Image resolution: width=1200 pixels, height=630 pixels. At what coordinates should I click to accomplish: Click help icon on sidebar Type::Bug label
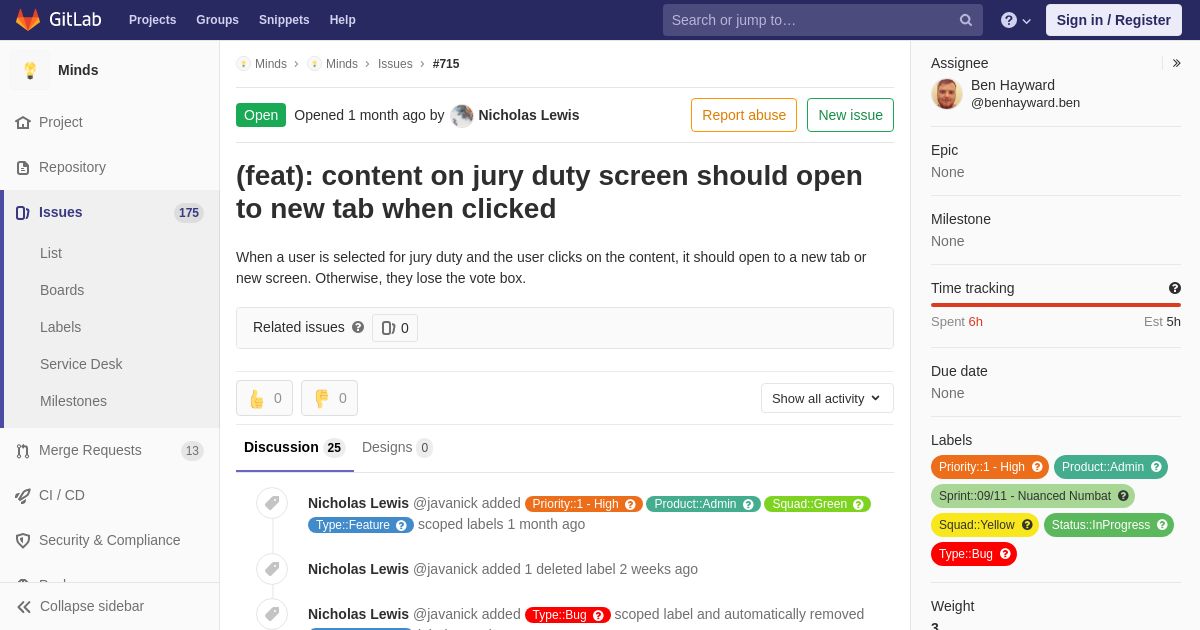[x=1005, y=554]
